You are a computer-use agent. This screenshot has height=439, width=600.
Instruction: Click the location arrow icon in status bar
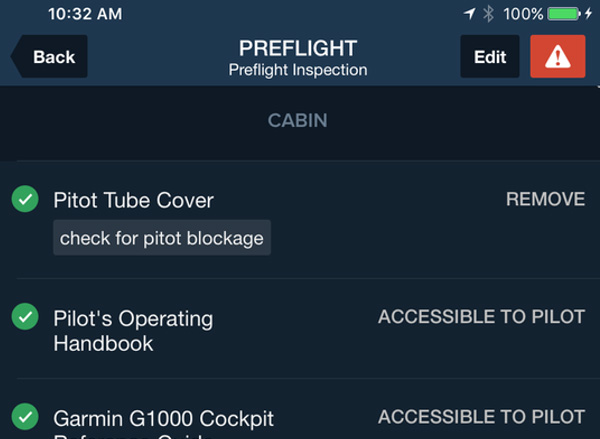tap(470, 14)
